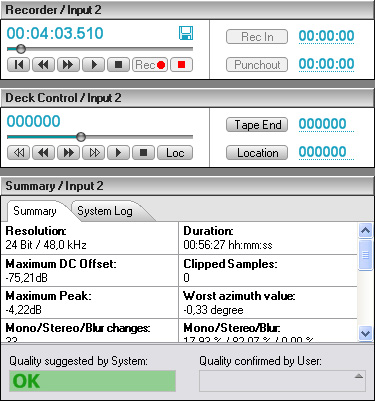Viewport: 375px width, 401px height.
Task: Fast rewind the deck tape
Action: pyautogui.click(x=19, y=153)
